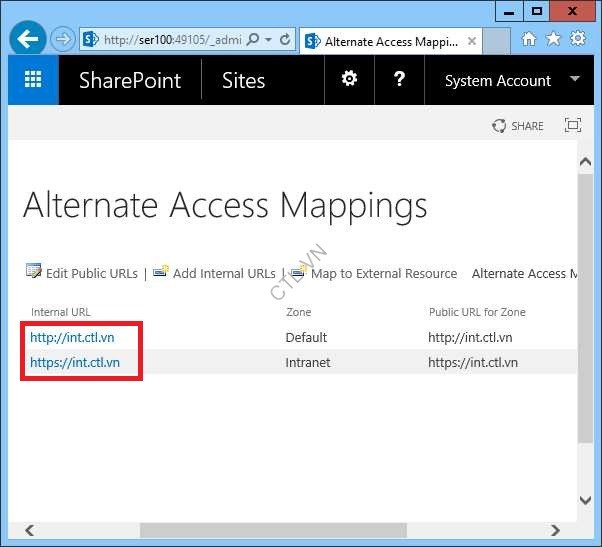Click horizontal scrollbar right arrow

(x=555, y=530)
